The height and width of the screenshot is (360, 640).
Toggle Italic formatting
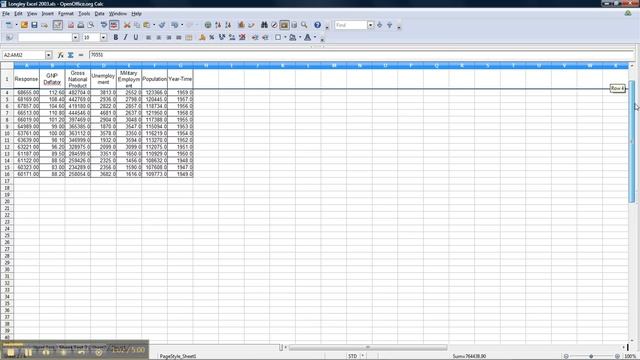click(x=125, y=37)
